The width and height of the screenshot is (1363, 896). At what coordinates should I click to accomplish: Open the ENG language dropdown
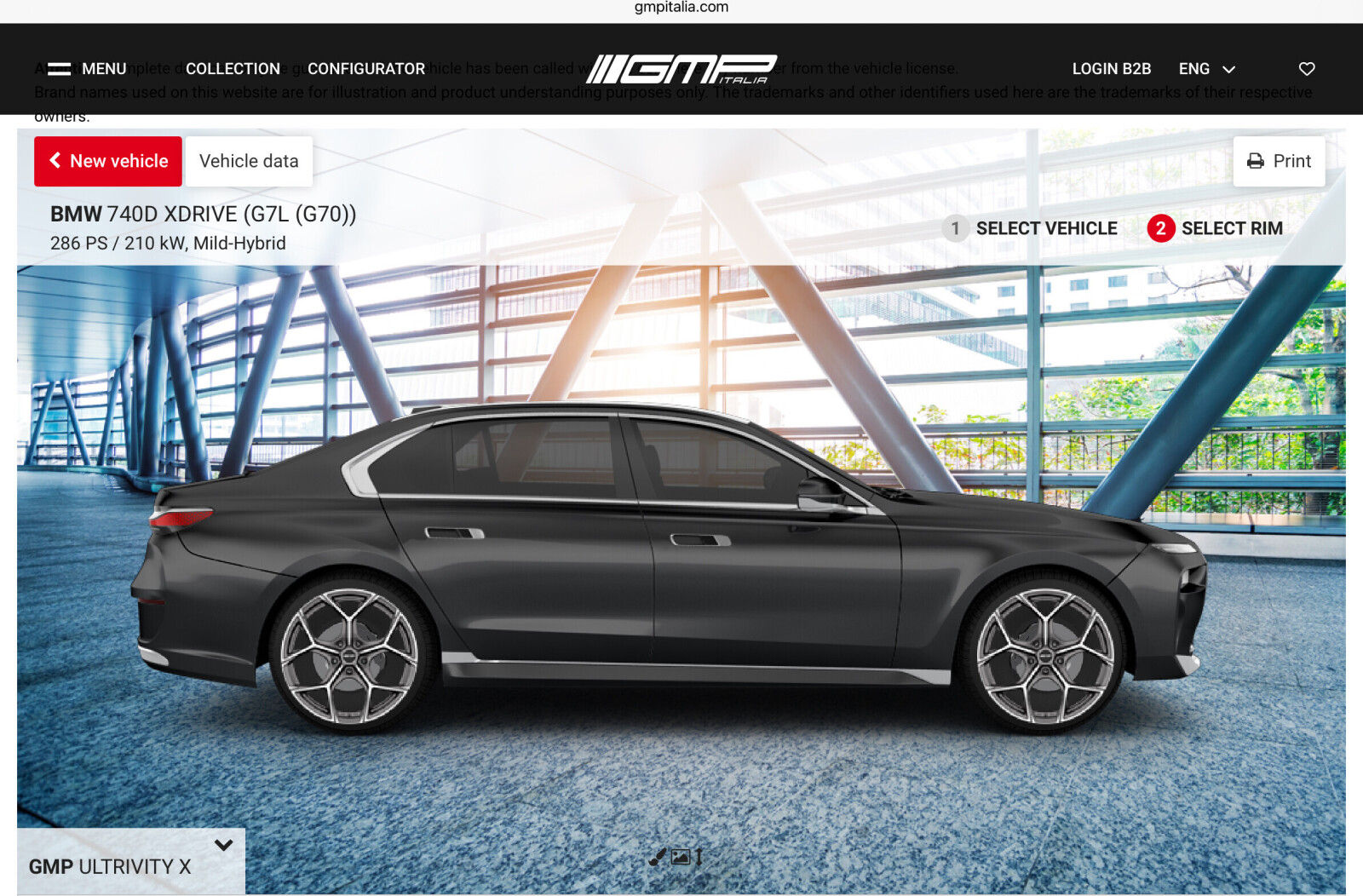tap(1206, 69)
